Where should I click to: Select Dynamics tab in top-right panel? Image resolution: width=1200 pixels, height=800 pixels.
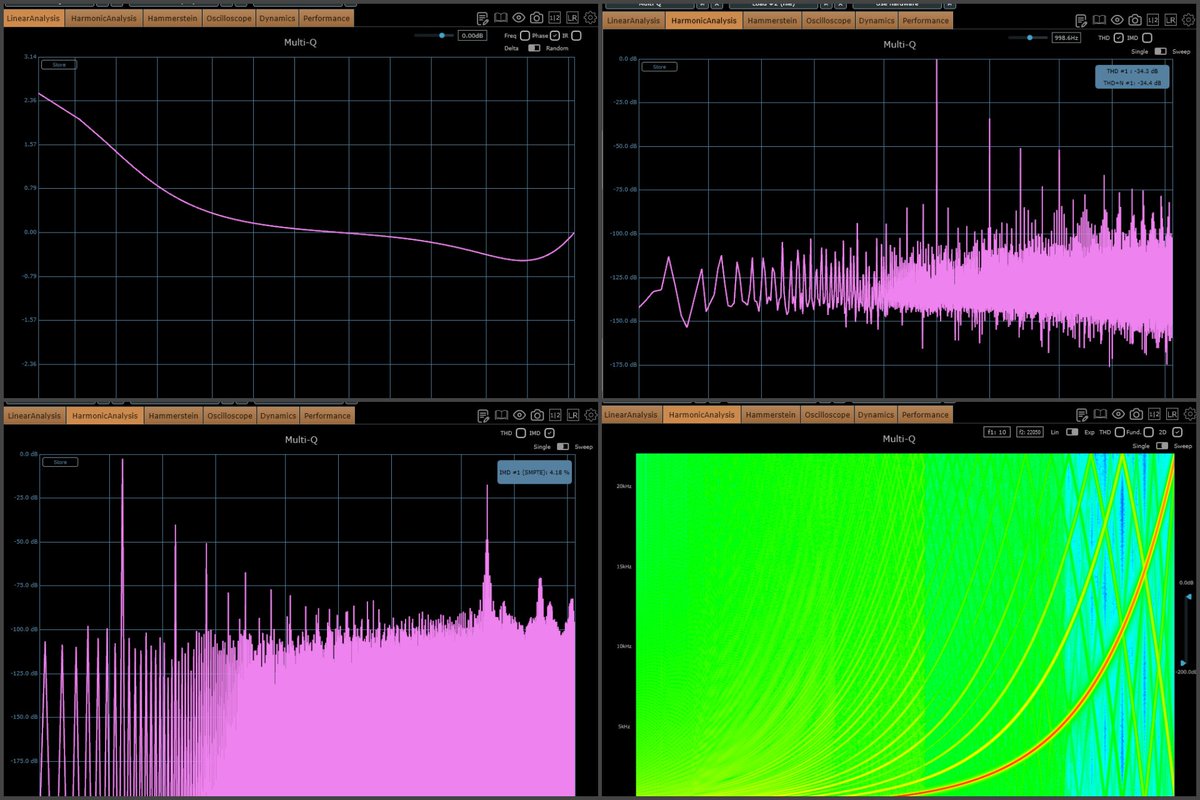(x=875, y=20)
